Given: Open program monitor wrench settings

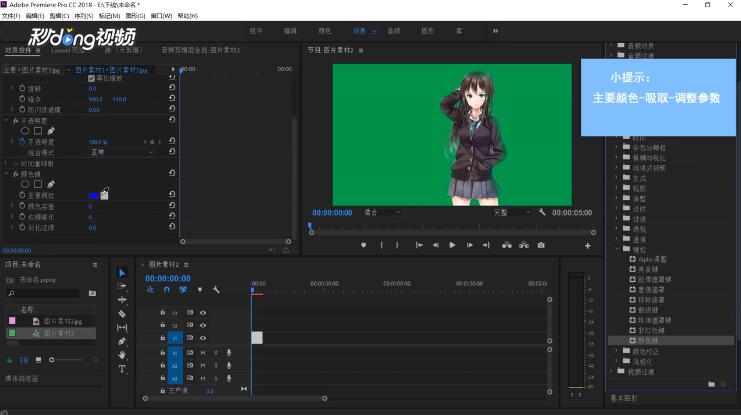Looking at the screenshot, I should [542, 212].
